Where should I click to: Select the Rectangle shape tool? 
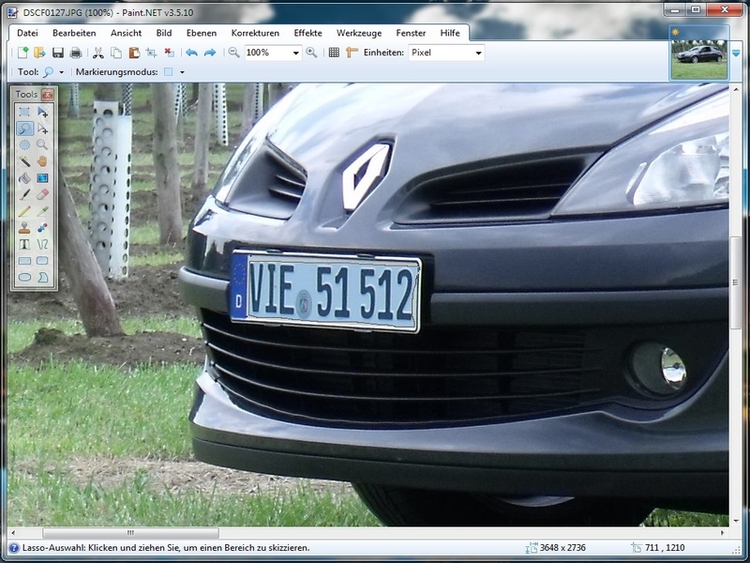click(24, 261)
